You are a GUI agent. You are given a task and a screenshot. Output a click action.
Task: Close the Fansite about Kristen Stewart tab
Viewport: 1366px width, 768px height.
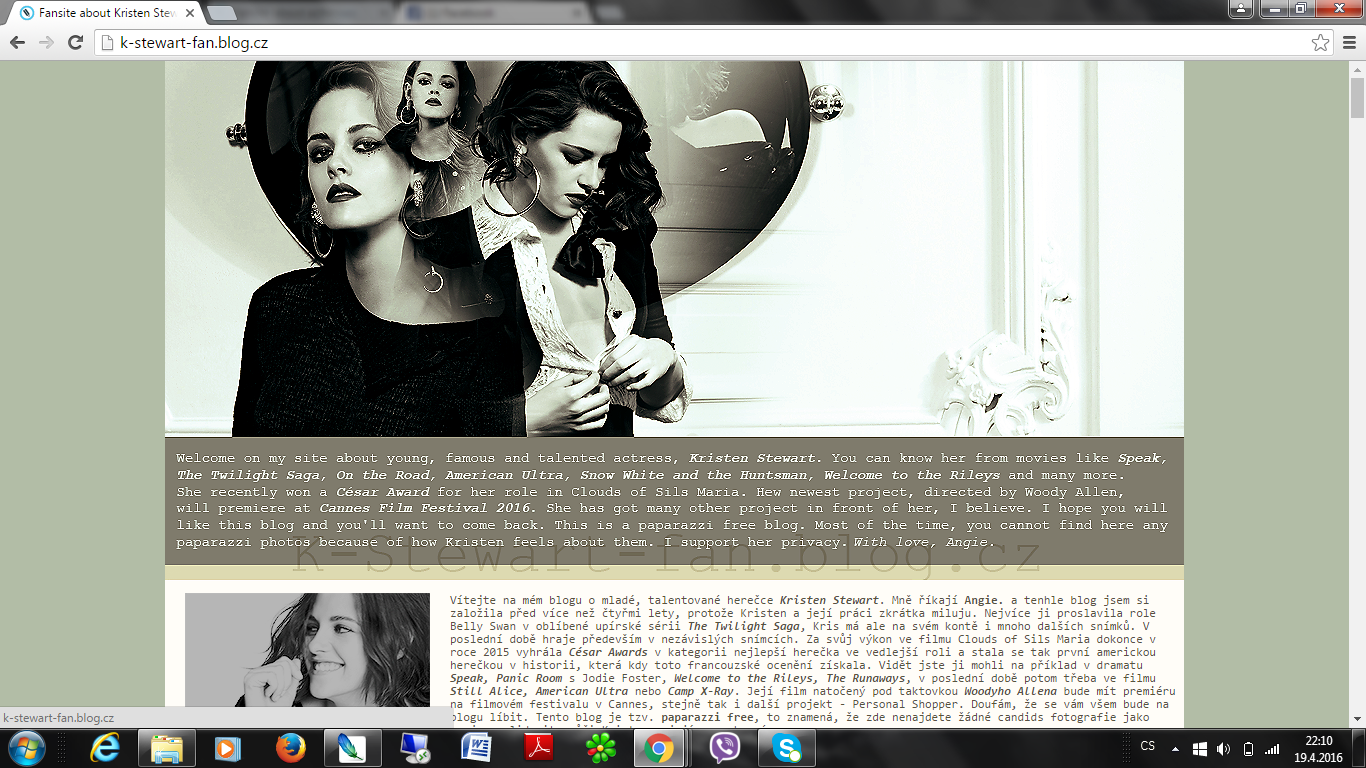pos(190,14)
